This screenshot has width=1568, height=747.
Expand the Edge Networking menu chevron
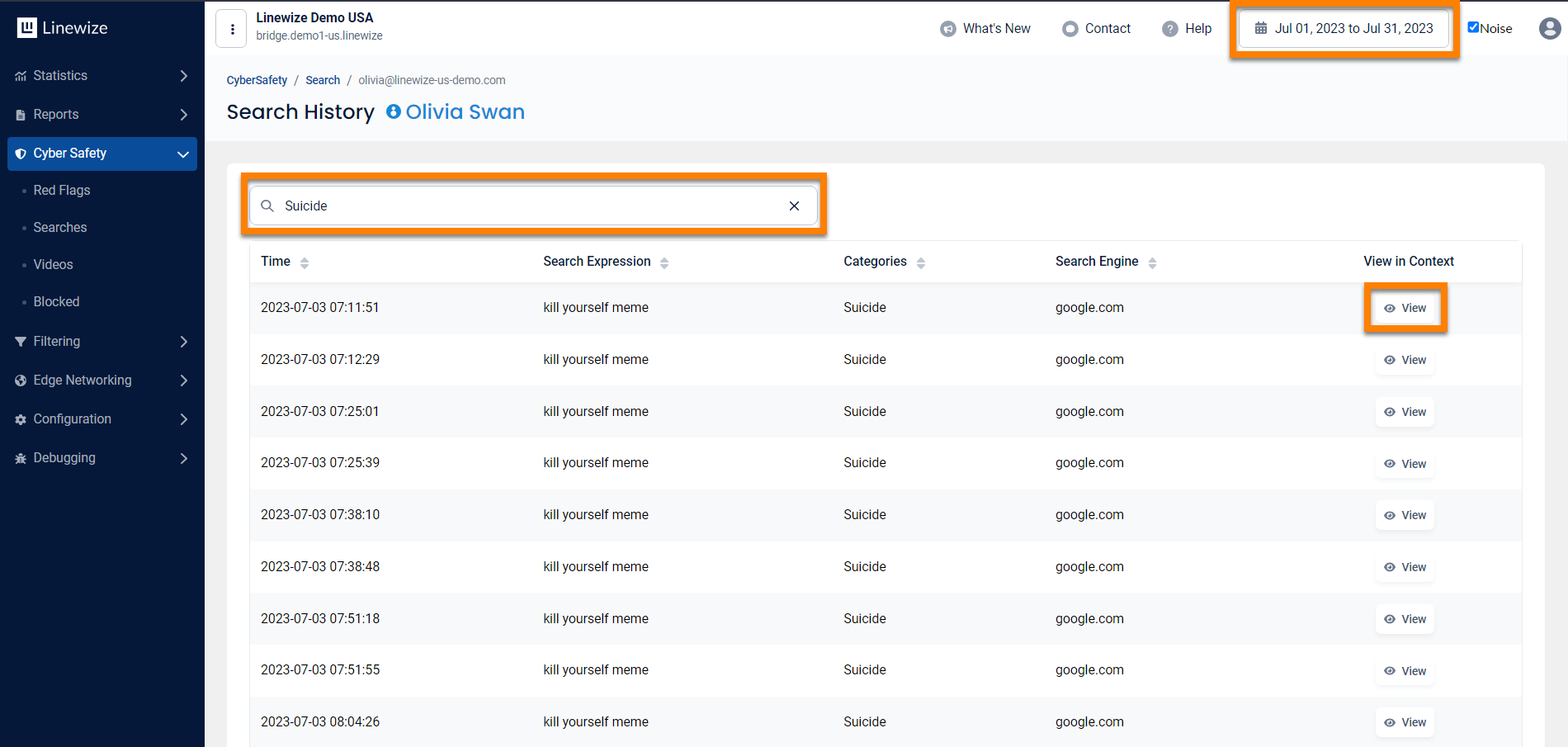point(183,381)
